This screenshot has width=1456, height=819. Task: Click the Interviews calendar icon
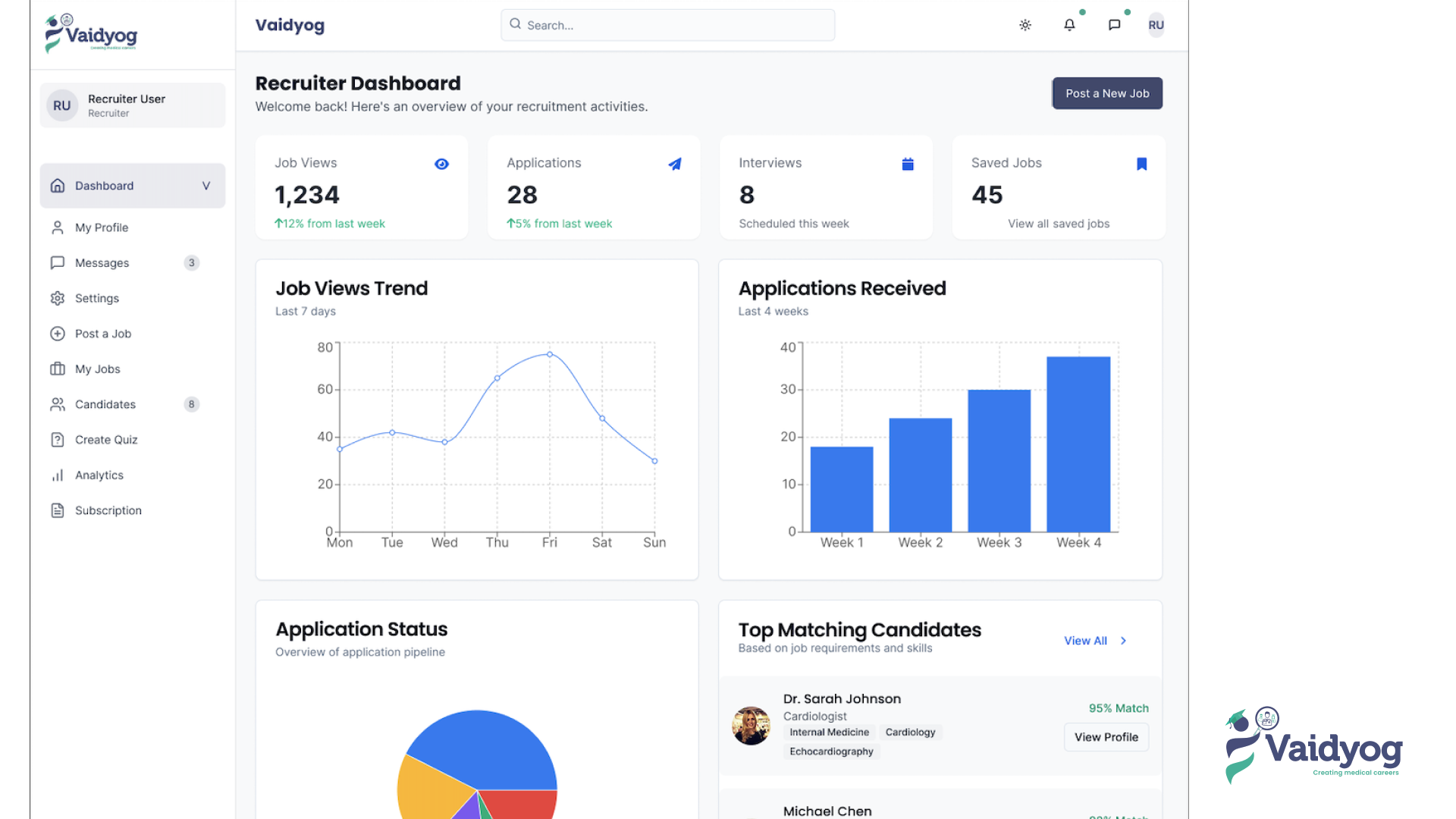click(x=908, y=164)
